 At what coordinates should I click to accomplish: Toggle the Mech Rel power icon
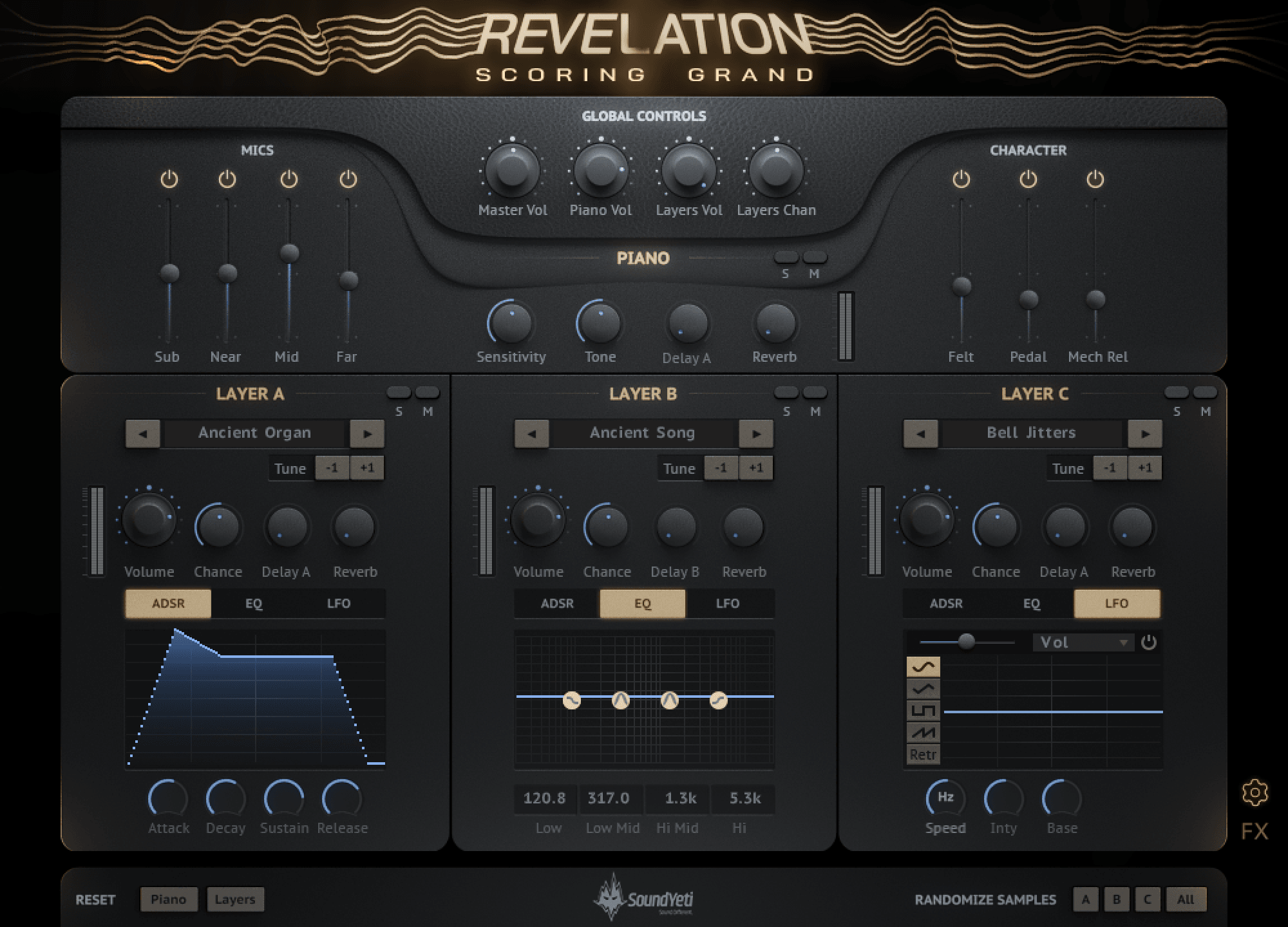1095,179
